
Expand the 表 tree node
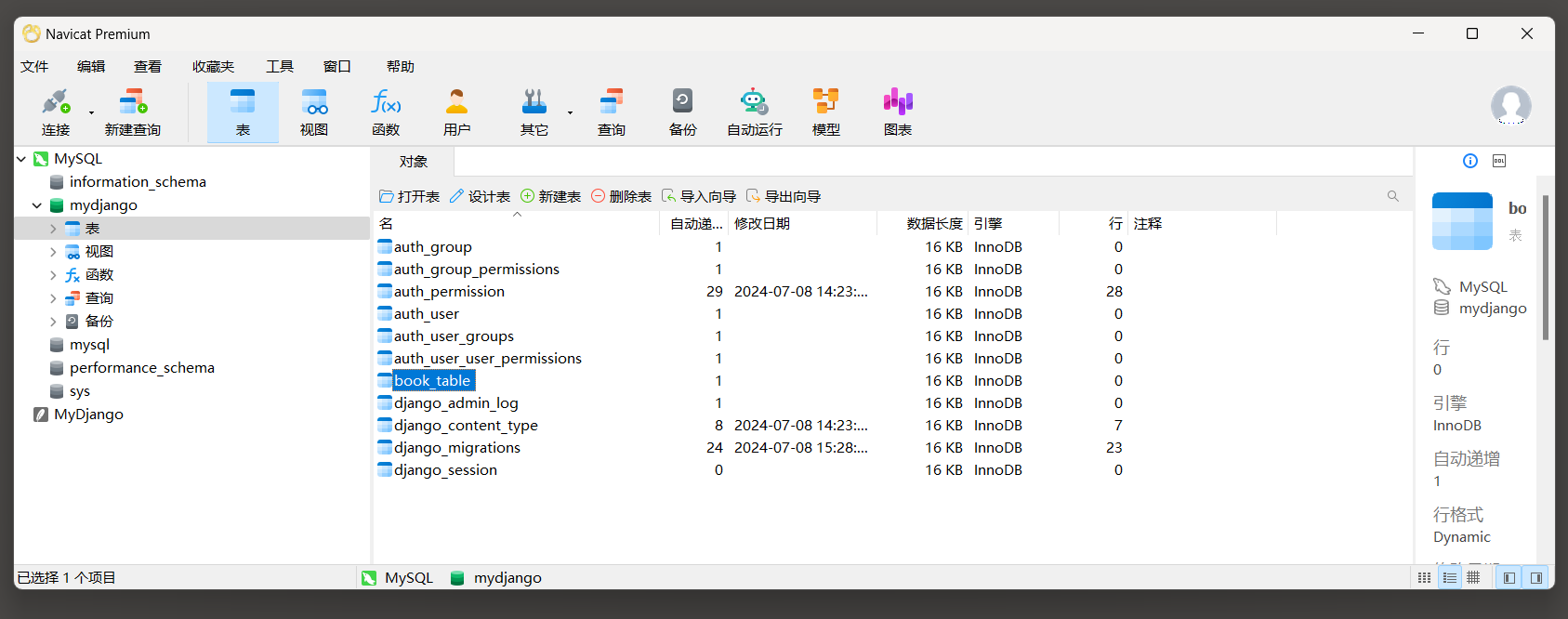[x=53, y=229]
